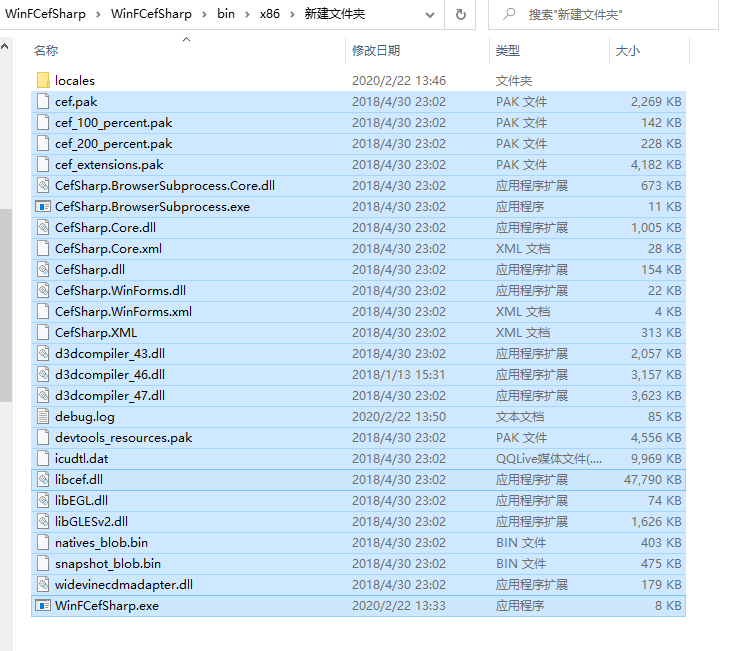Expand the chevron after x86 breadcrumb
The image size is (731, 651).
tap(292, 14)
